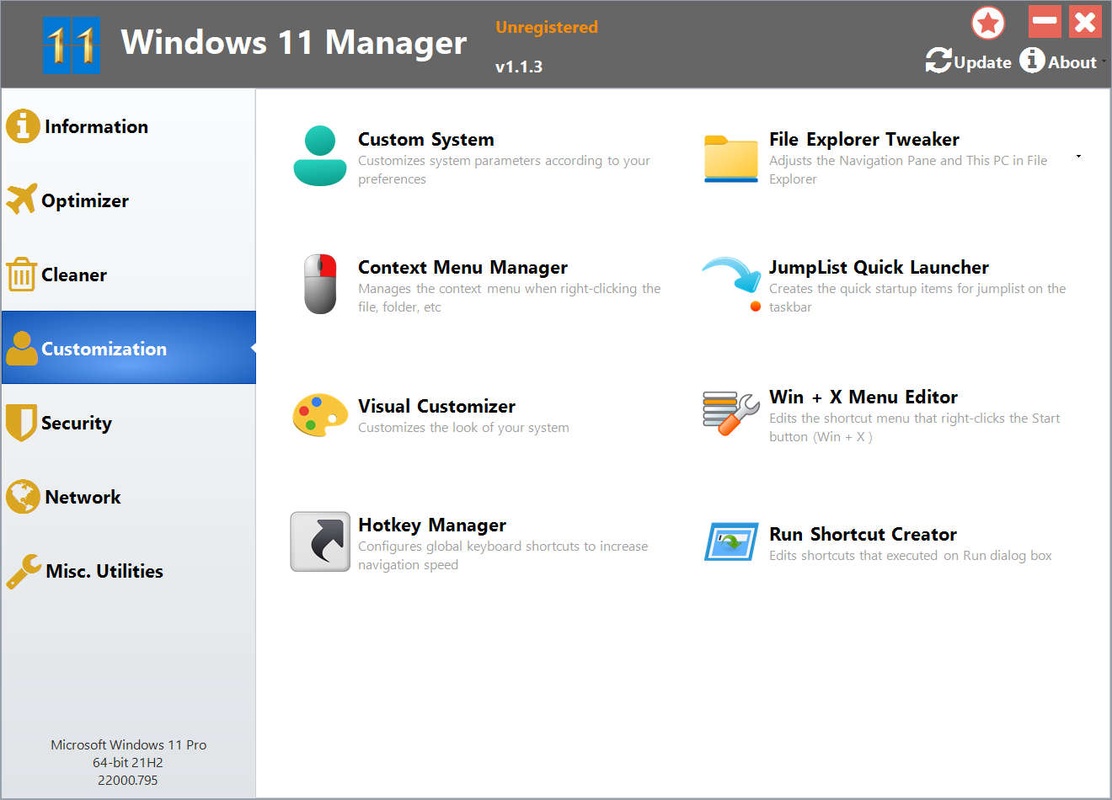The width and height of the screenshot is (1112, 800).
Task: Click the build number 22000.795
Action: [128, 780]
